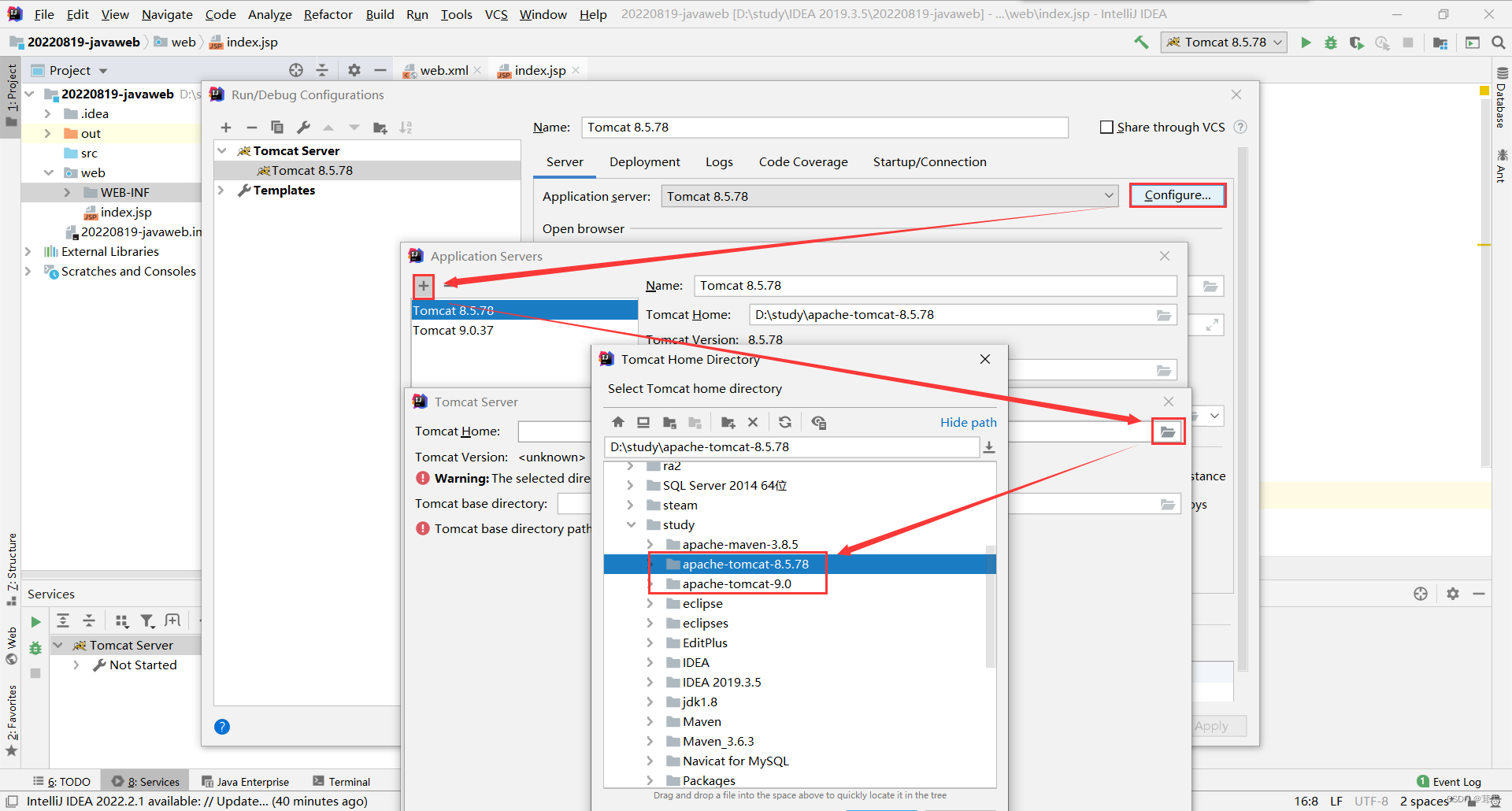
Task: Add a new run configuration with the plus icon
Action: (226, 128)
